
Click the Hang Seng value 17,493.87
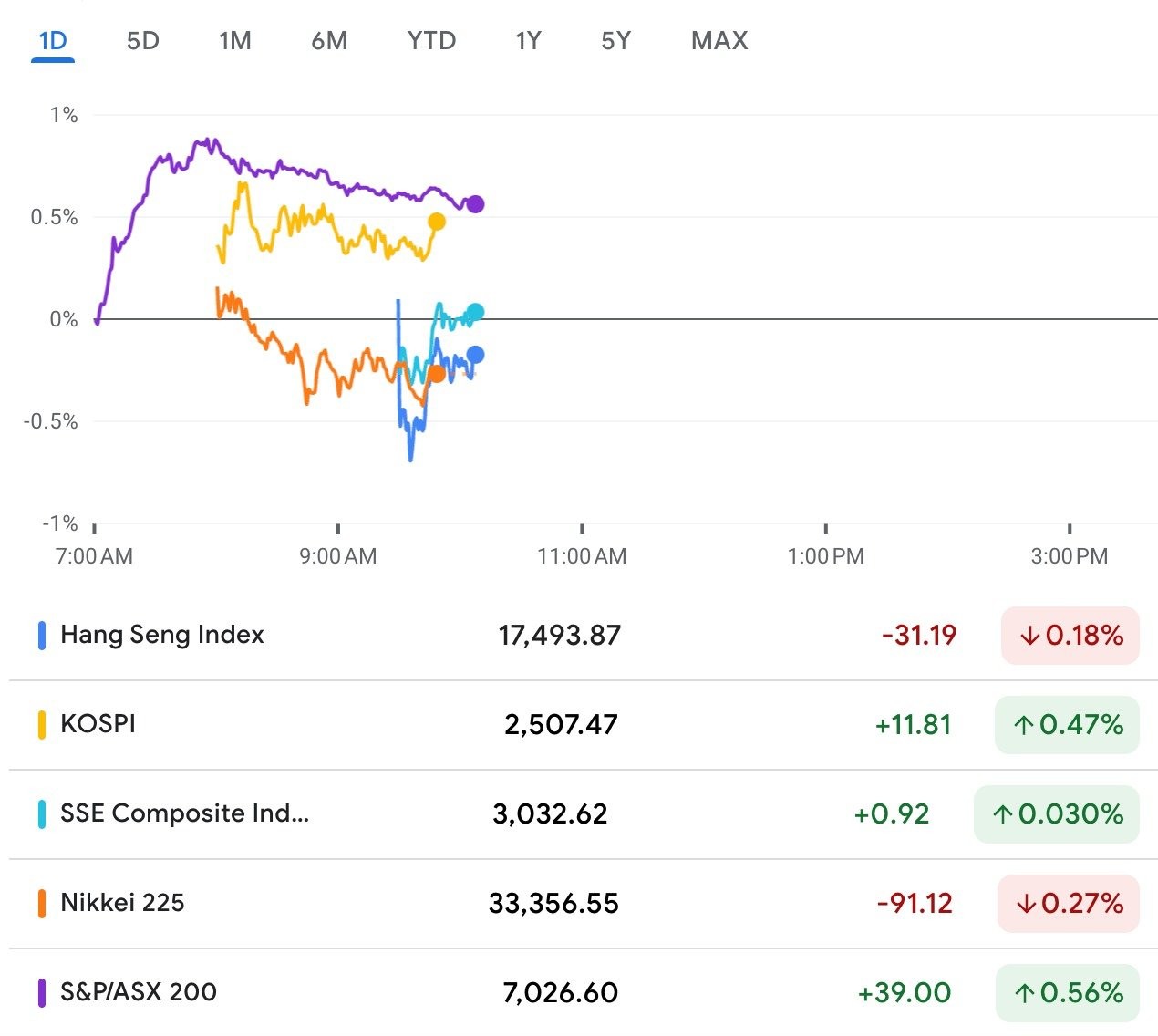(x=560, y=635)
